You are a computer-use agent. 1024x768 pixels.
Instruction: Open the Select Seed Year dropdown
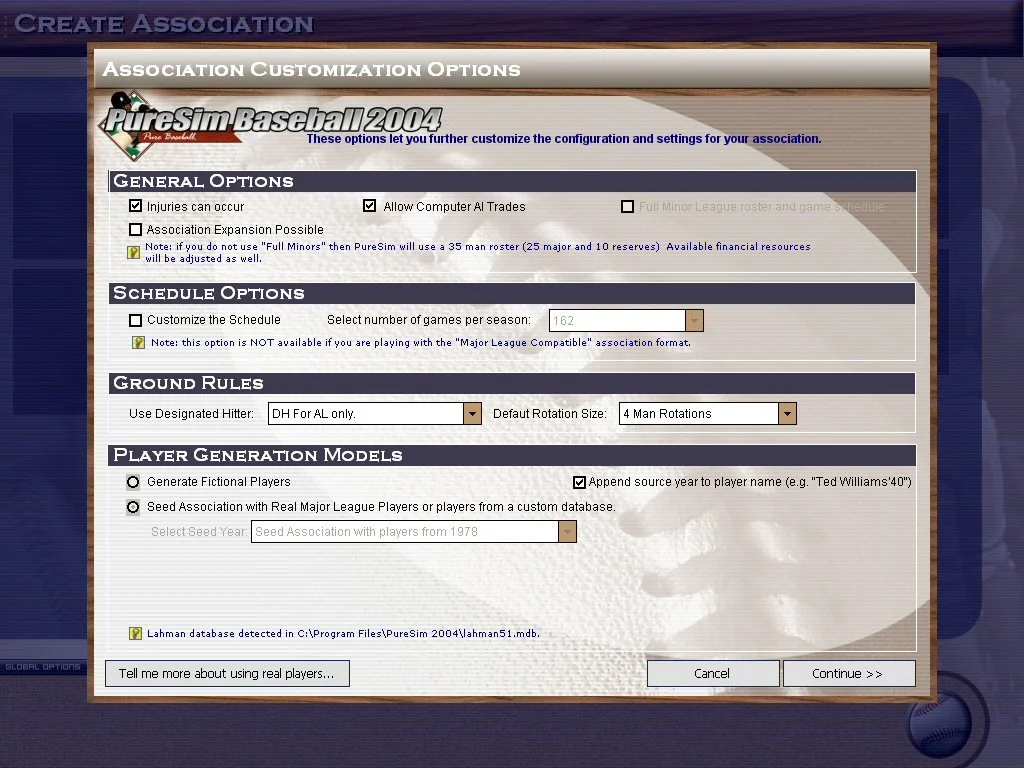[x=567, y=532]
